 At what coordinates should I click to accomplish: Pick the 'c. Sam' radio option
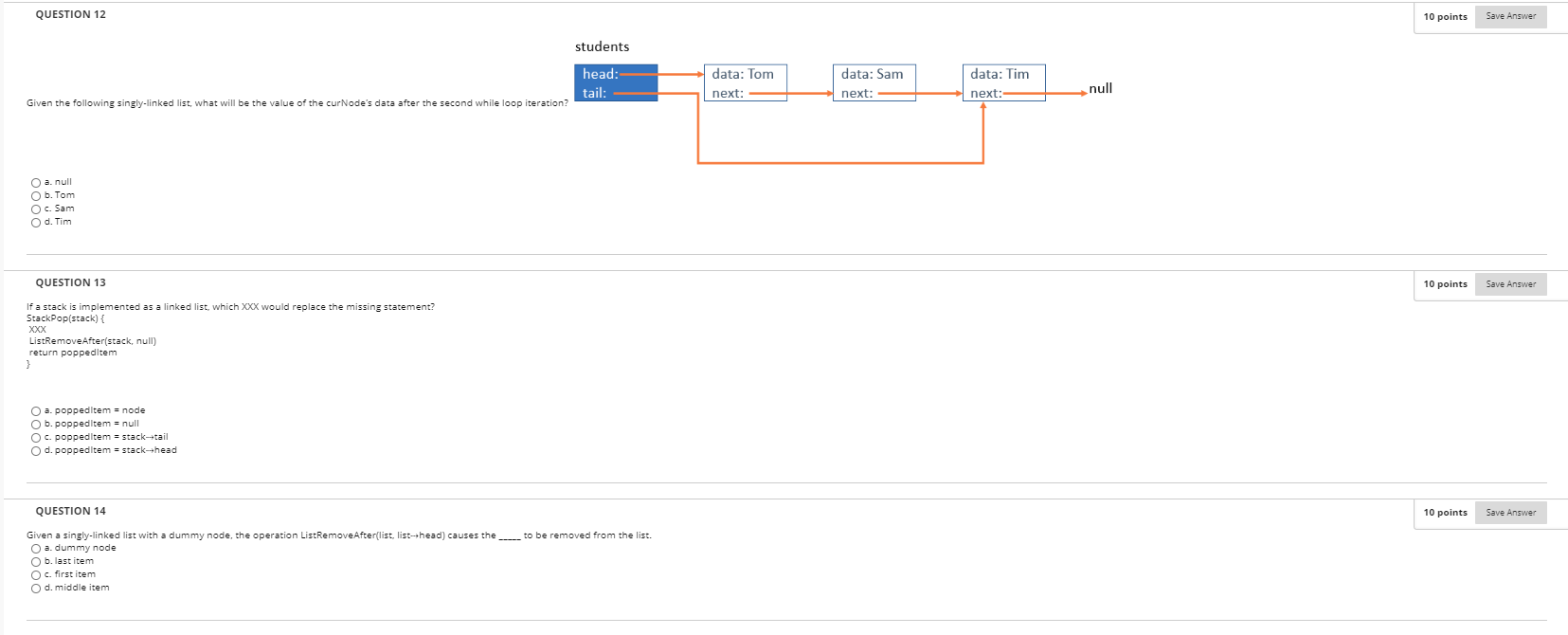pyautogui.click(x=36, y=209)
